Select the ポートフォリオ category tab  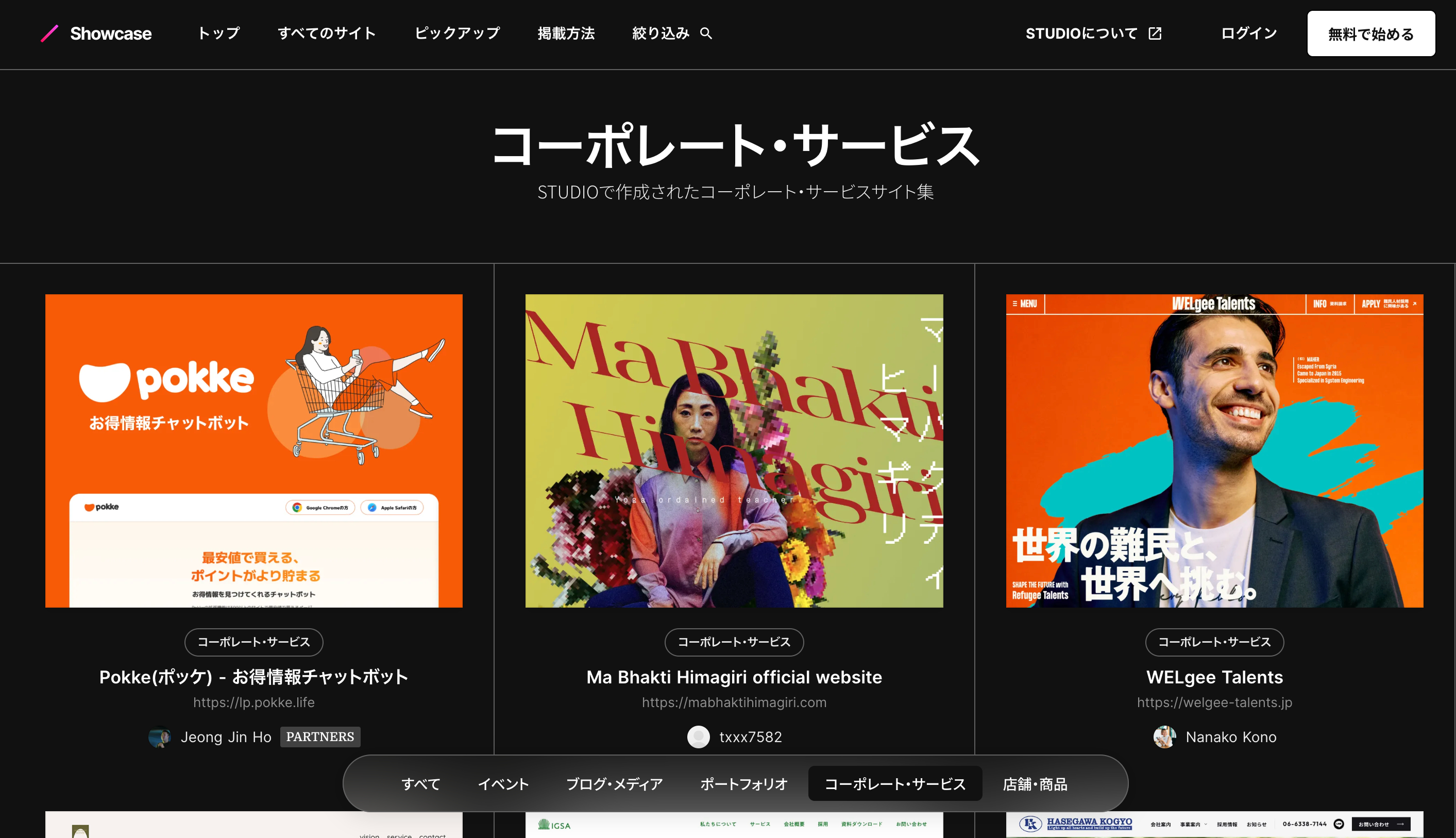[x=744, y=784]
